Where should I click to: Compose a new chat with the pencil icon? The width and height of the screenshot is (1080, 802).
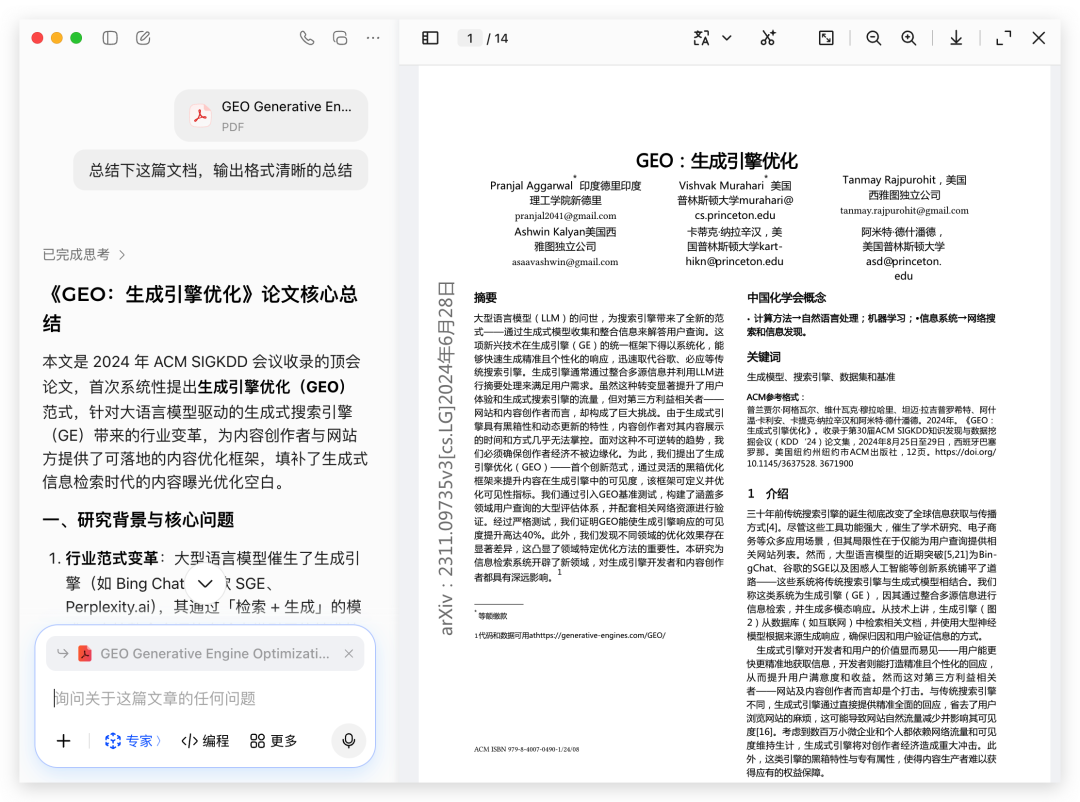[x=142, y=37]
